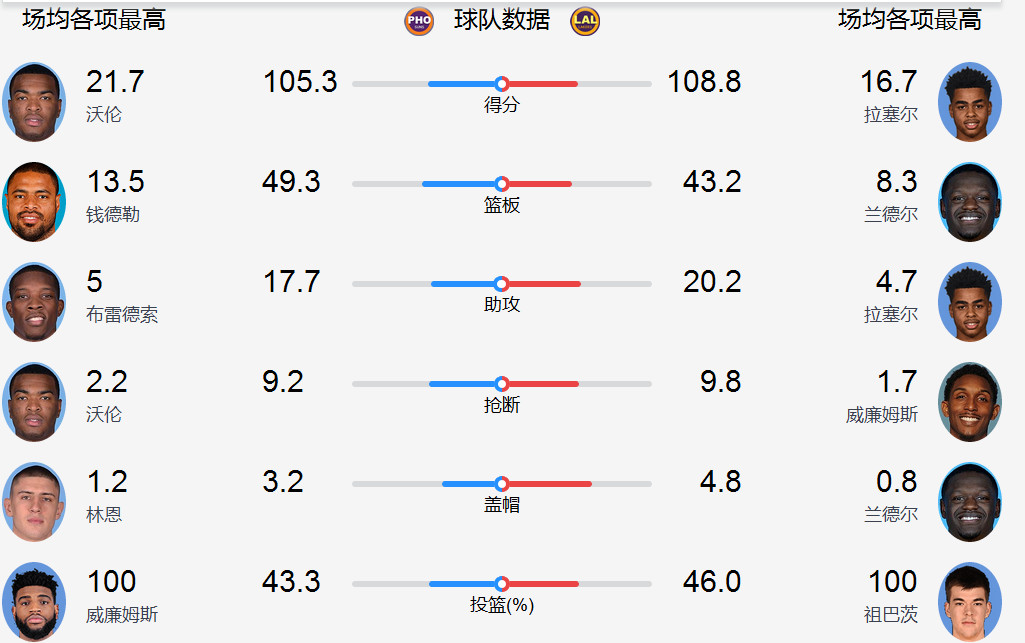The width and height of the screenshot is (1025, 643).
Task: Click the 助攻 stat label
Action: (x=502, y=305)
